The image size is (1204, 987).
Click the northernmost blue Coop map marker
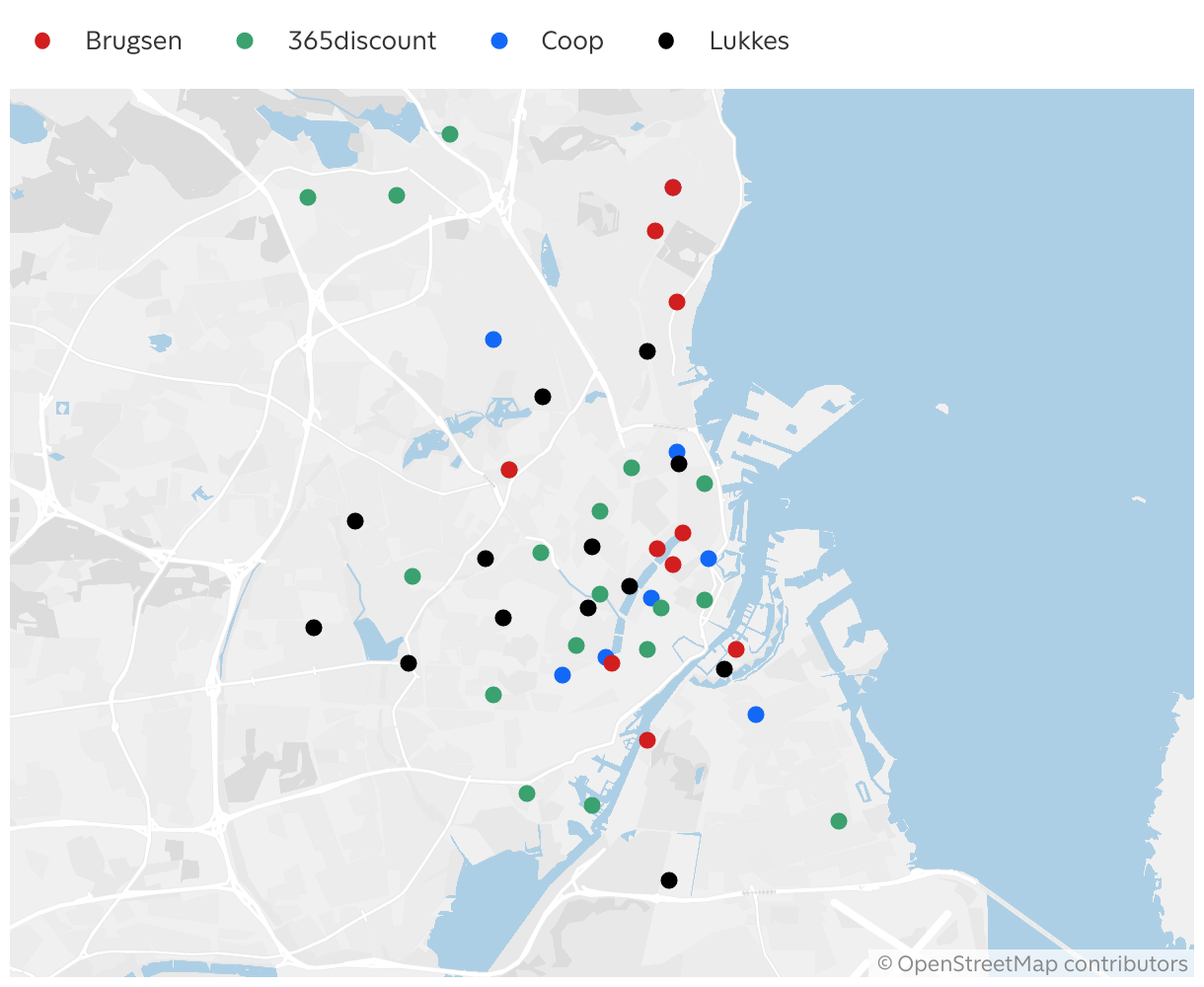(493, 340)
